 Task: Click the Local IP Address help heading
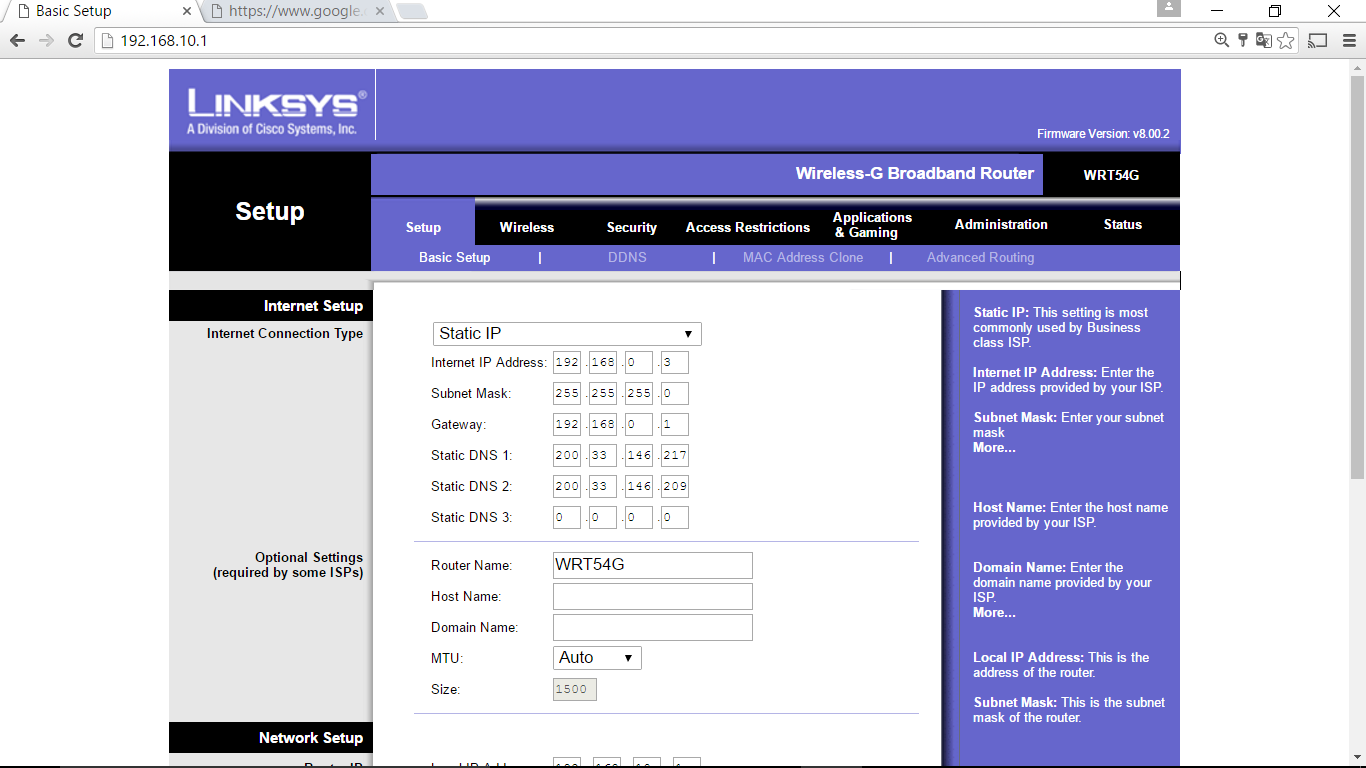click(x=1028, y=658)
